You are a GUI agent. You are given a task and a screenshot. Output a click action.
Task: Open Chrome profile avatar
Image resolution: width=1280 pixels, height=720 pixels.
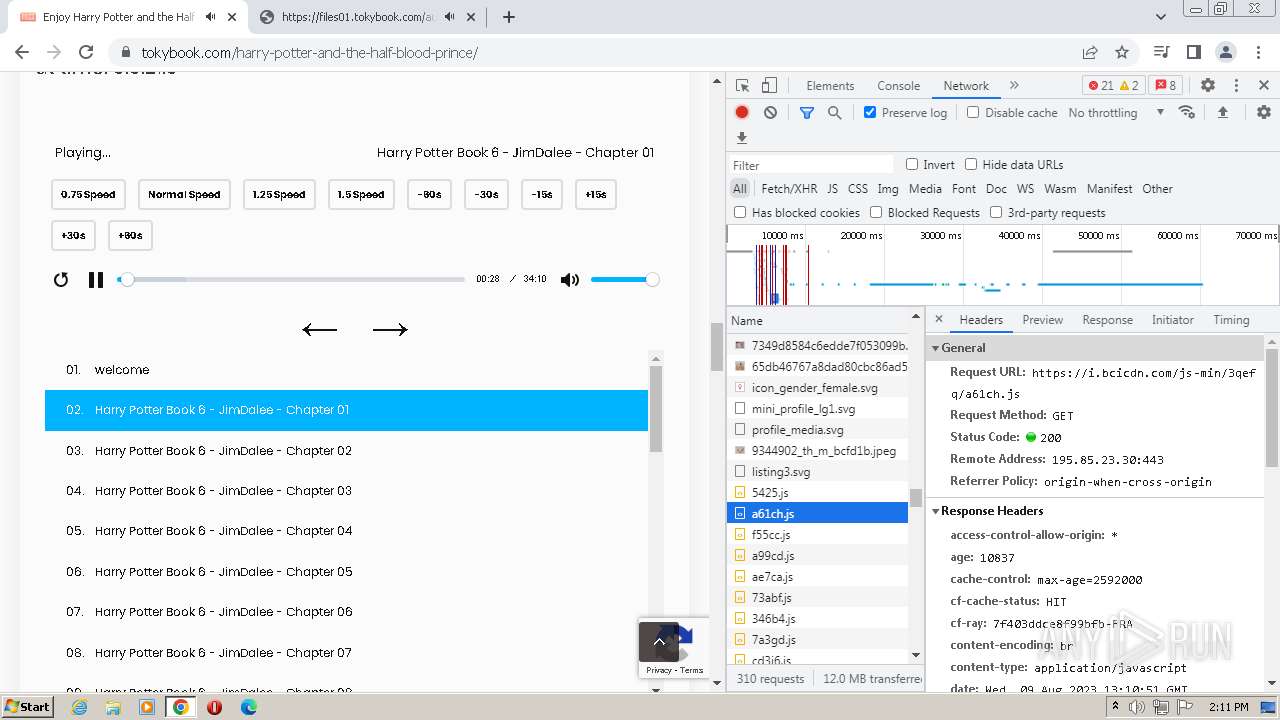1226,52
